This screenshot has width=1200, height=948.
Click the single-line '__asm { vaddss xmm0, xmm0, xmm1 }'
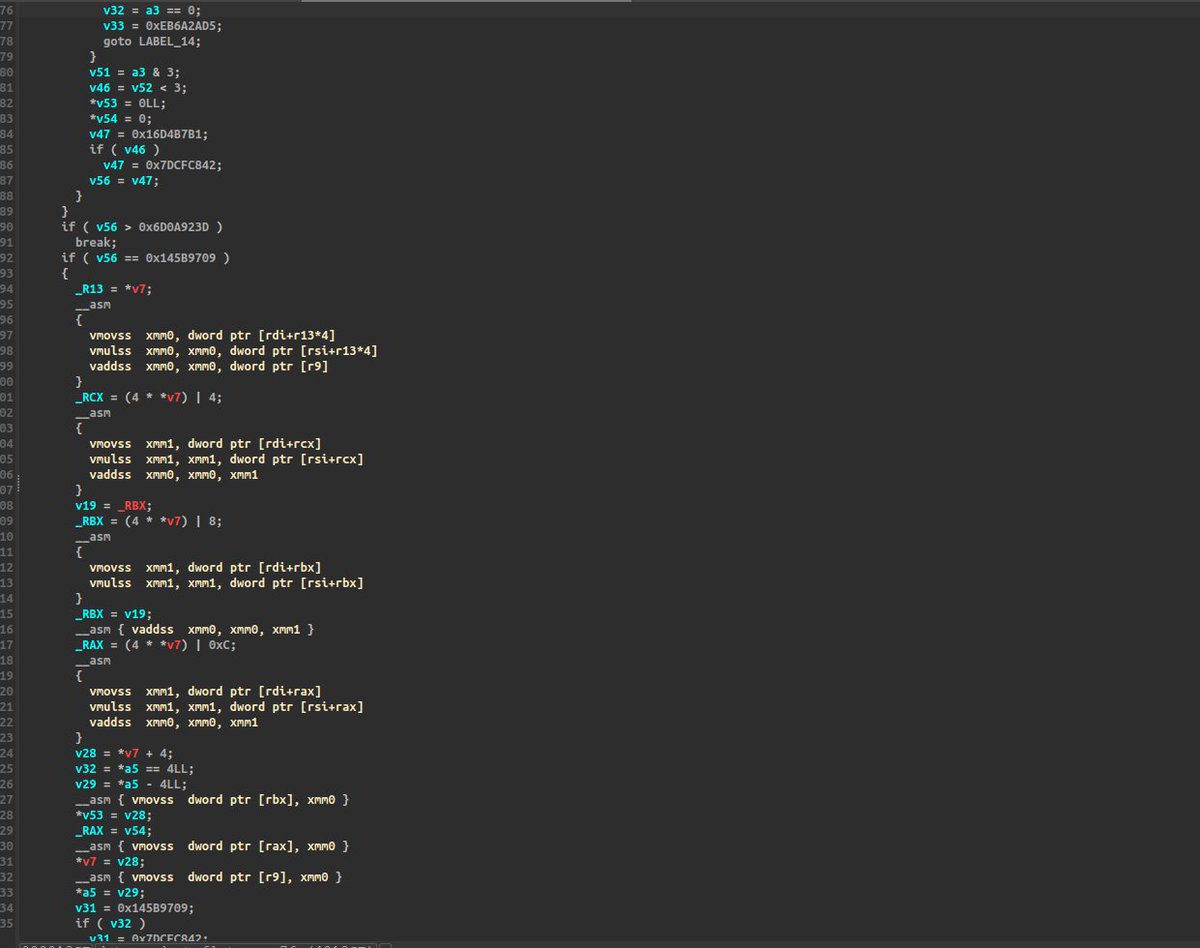194,630
